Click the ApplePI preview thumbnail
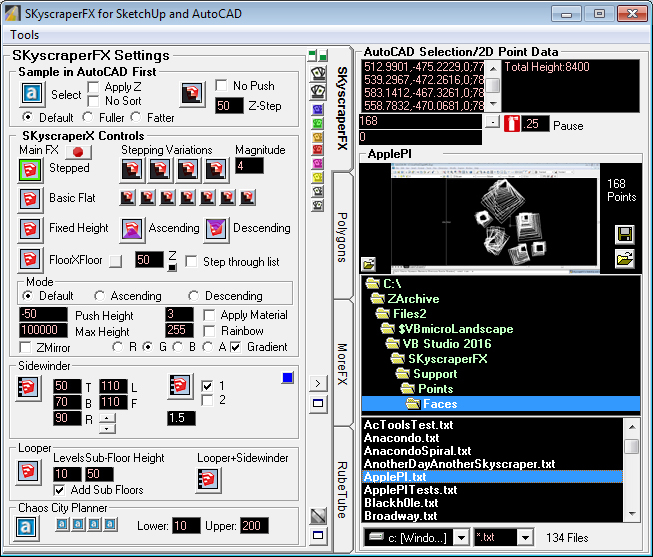 point(494,219)
